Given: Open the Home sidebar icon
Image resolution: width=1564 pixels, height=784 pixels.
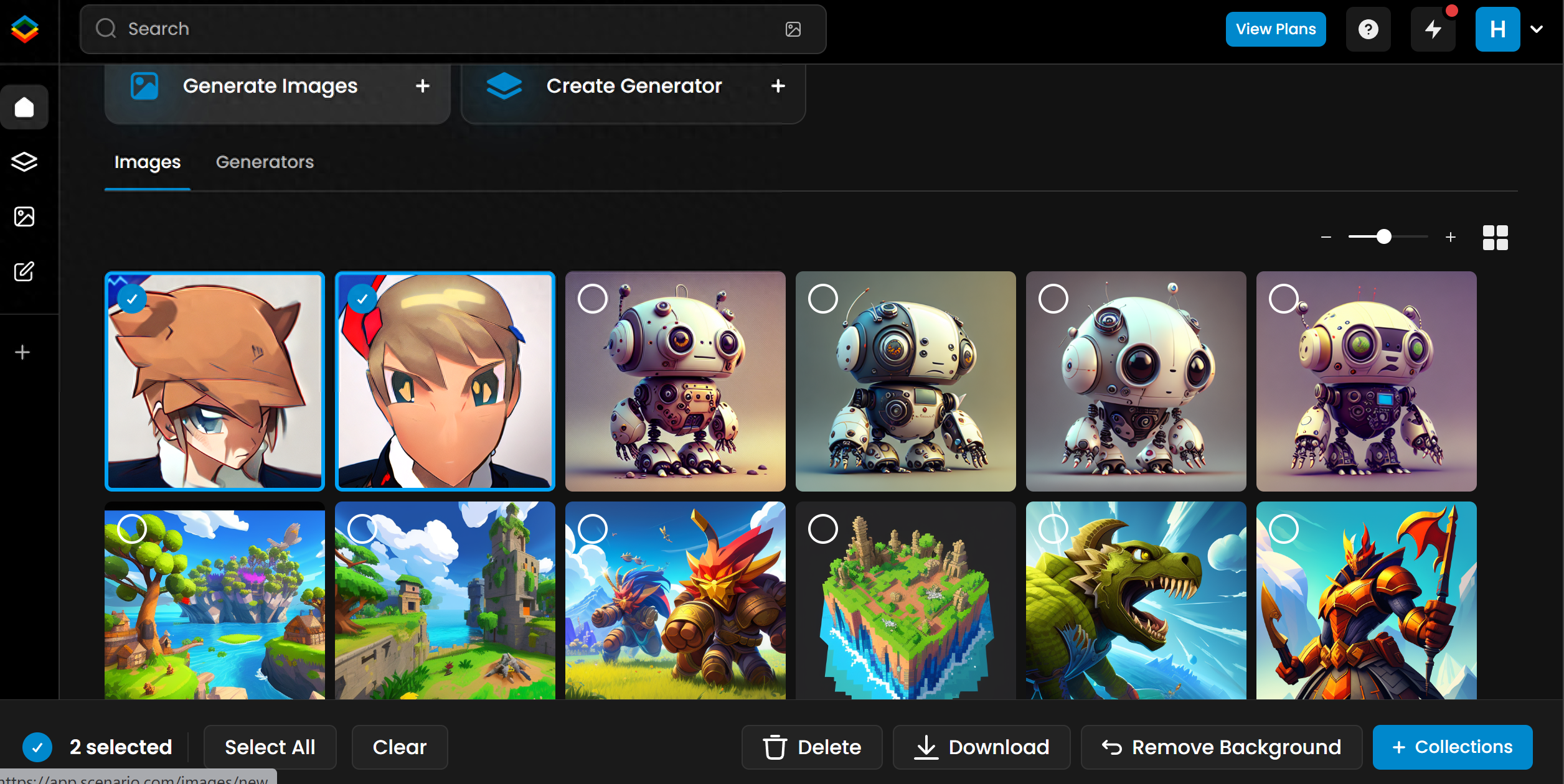Looking at the screenshot, I should [24, 107].
